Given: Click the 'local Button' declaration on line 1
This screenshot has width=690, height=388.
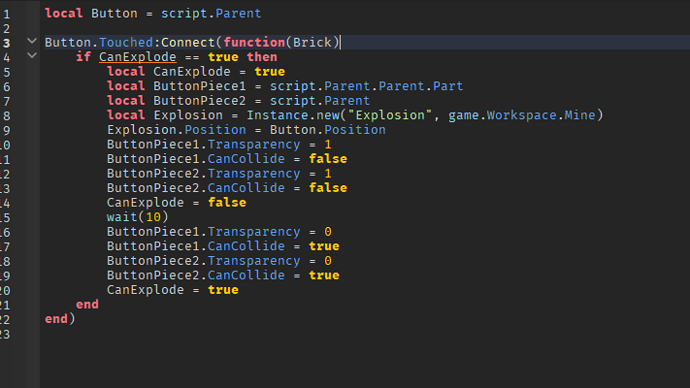Looking at the screenshot, I should pos(91,14).
